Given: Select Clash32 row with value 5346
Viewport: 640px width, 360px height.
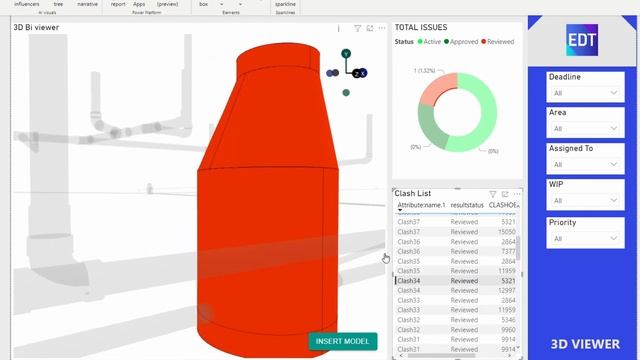Looking at the screenshot, I should 456,320.
